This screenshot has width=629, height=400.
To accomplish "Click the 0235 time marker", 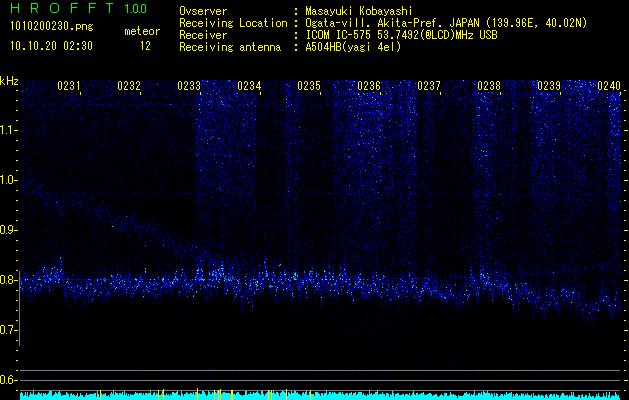I will [x=309, y=86].
